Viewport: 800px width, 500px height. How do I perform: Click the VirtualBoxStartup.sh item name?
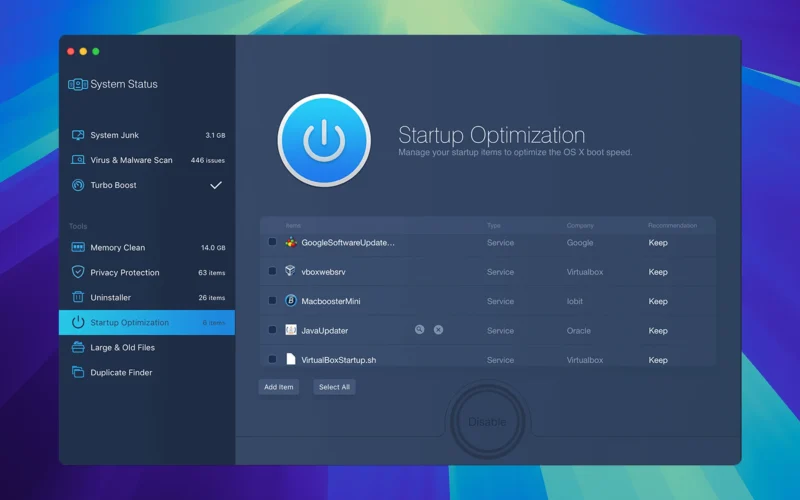pos(339,360)
